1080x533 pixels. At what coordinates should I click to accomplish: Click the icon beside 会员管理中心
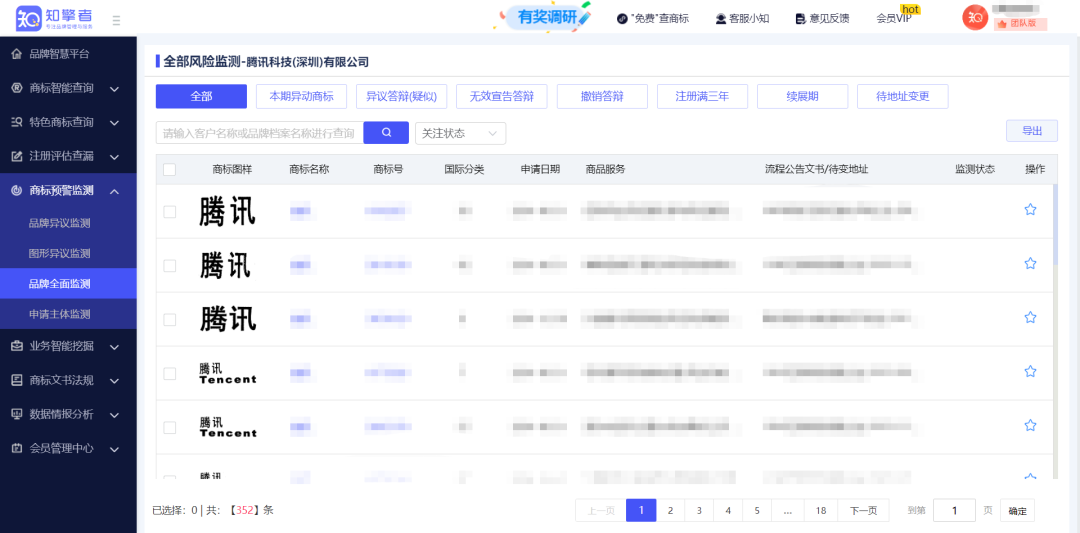17,448
